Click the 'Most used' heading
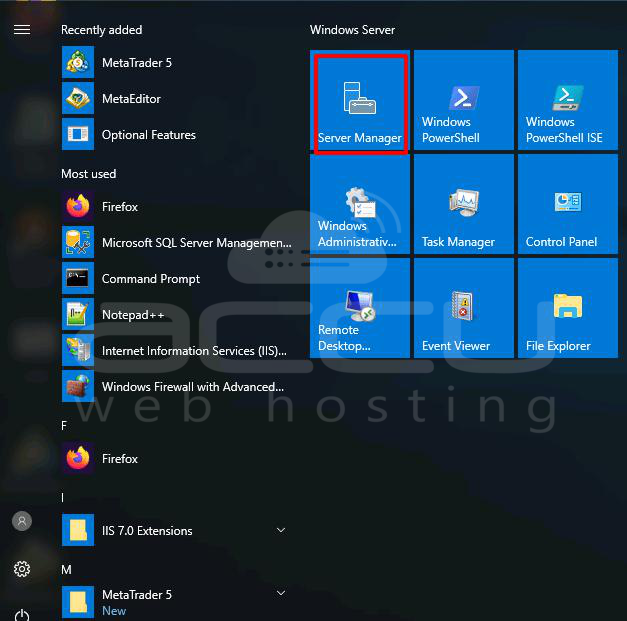627x621 pixels. [x=89, y=174]
